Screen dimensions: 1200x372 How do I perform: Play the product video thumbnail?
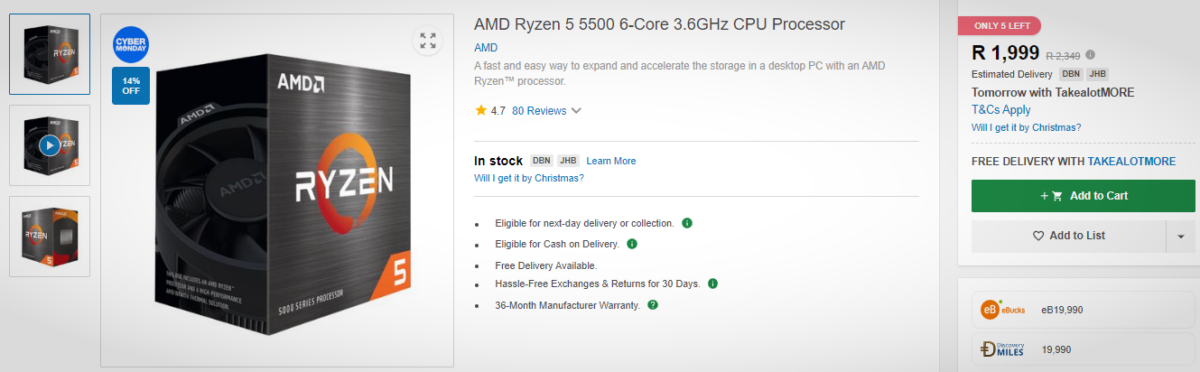pyautogui.click(x=49, y=145)
